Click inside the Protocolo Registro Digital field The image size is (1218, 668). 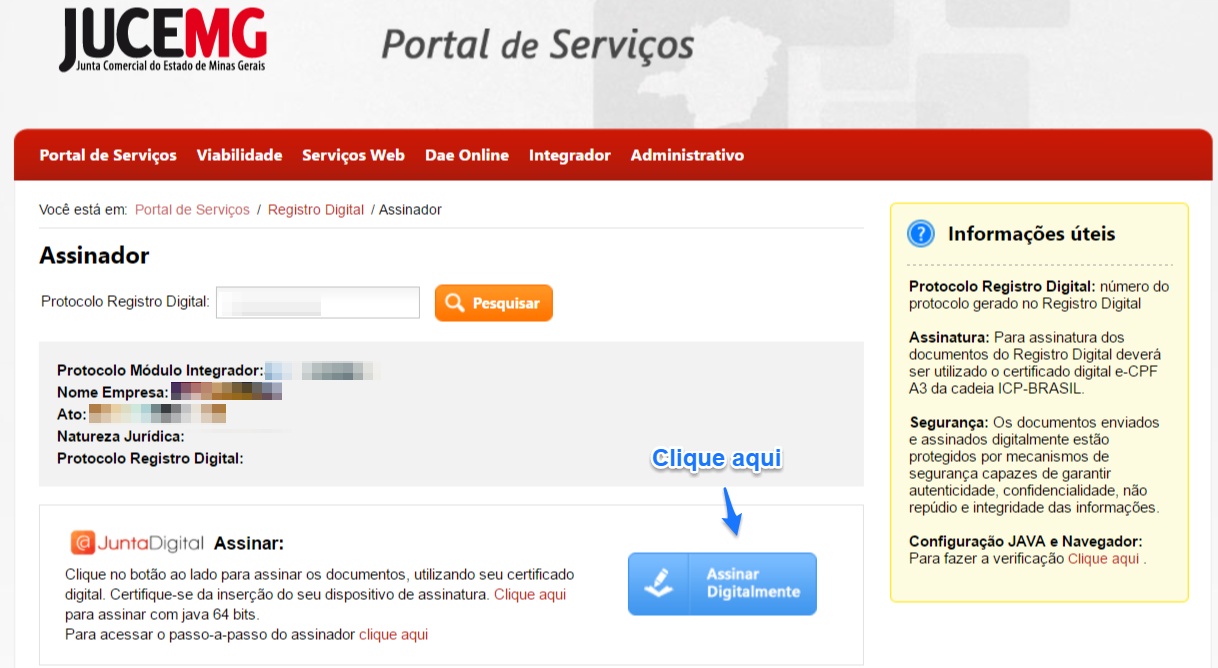tap(317, 302)
